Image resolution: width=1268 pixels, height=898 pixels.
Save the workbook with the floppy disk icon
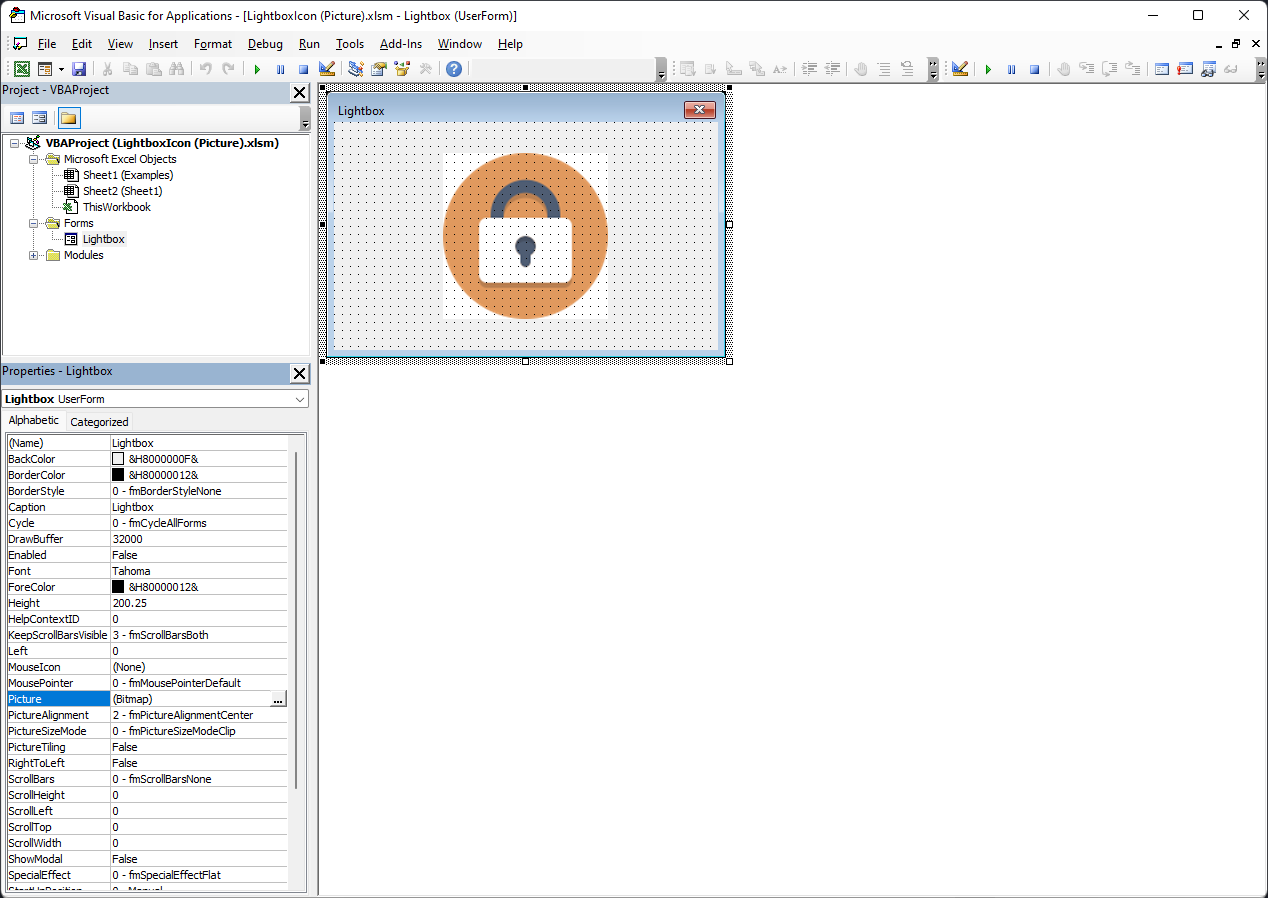79,69
